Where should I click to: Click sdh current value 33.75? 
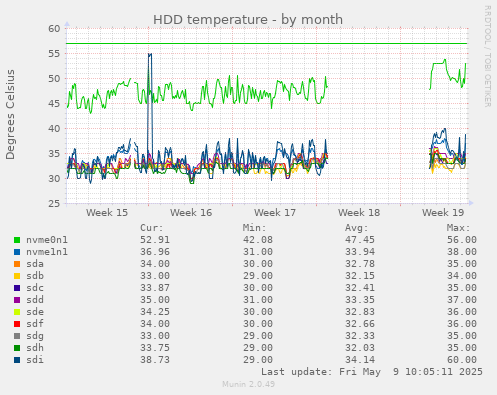155,348
